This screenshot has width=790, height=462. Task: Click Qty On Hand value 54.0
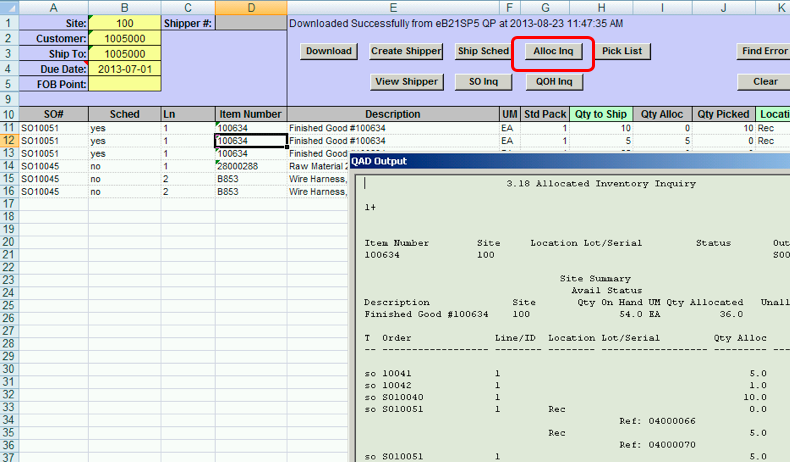(631, 314)
